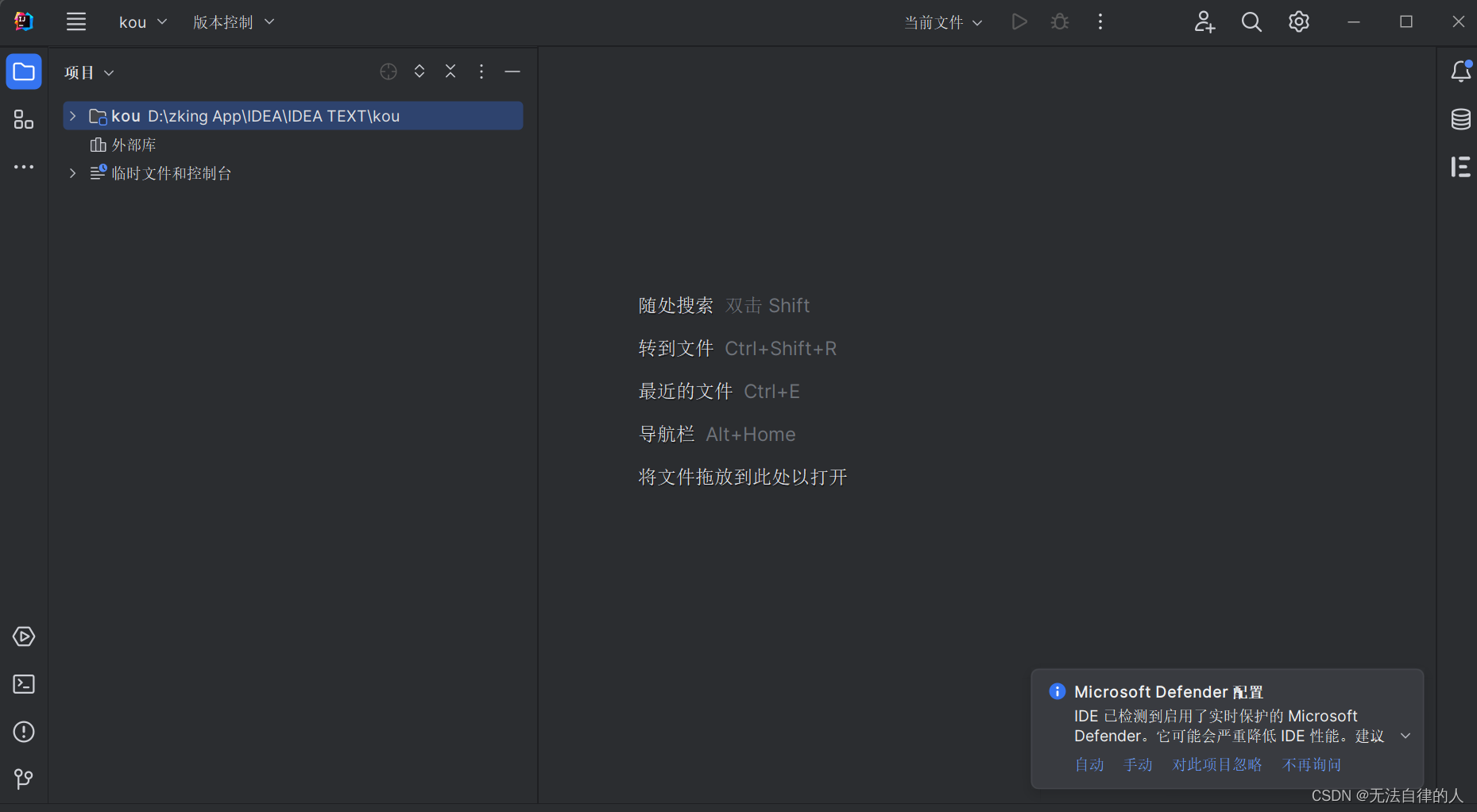Screen dimensions: 1477x812
Task: Open the IDE settings
Action: click(x=1299, y=21)
